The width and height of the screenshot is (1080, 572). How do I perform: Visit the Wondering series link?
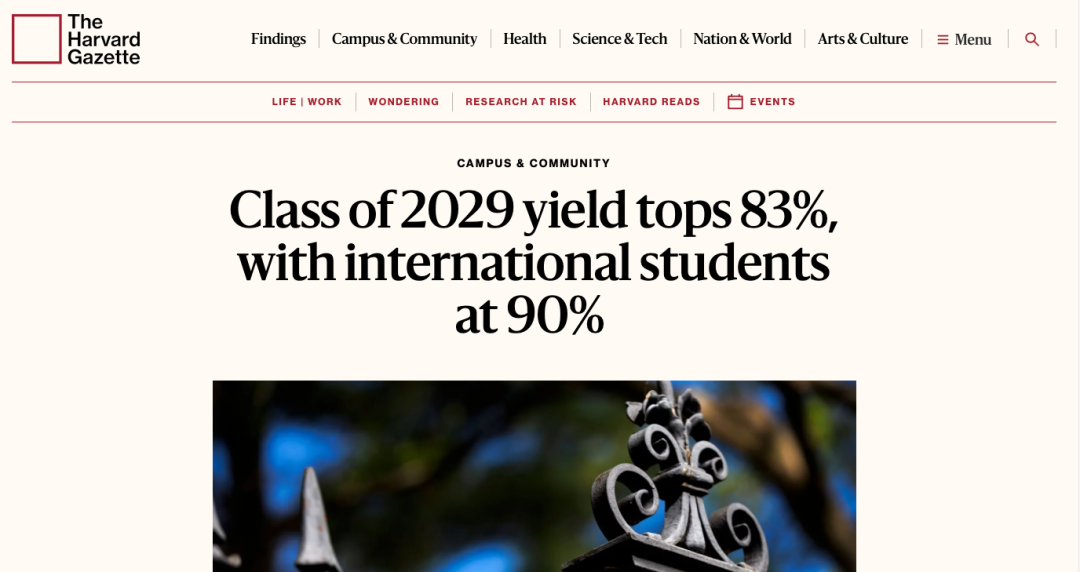pyautogui.click(x=403, y=102)
